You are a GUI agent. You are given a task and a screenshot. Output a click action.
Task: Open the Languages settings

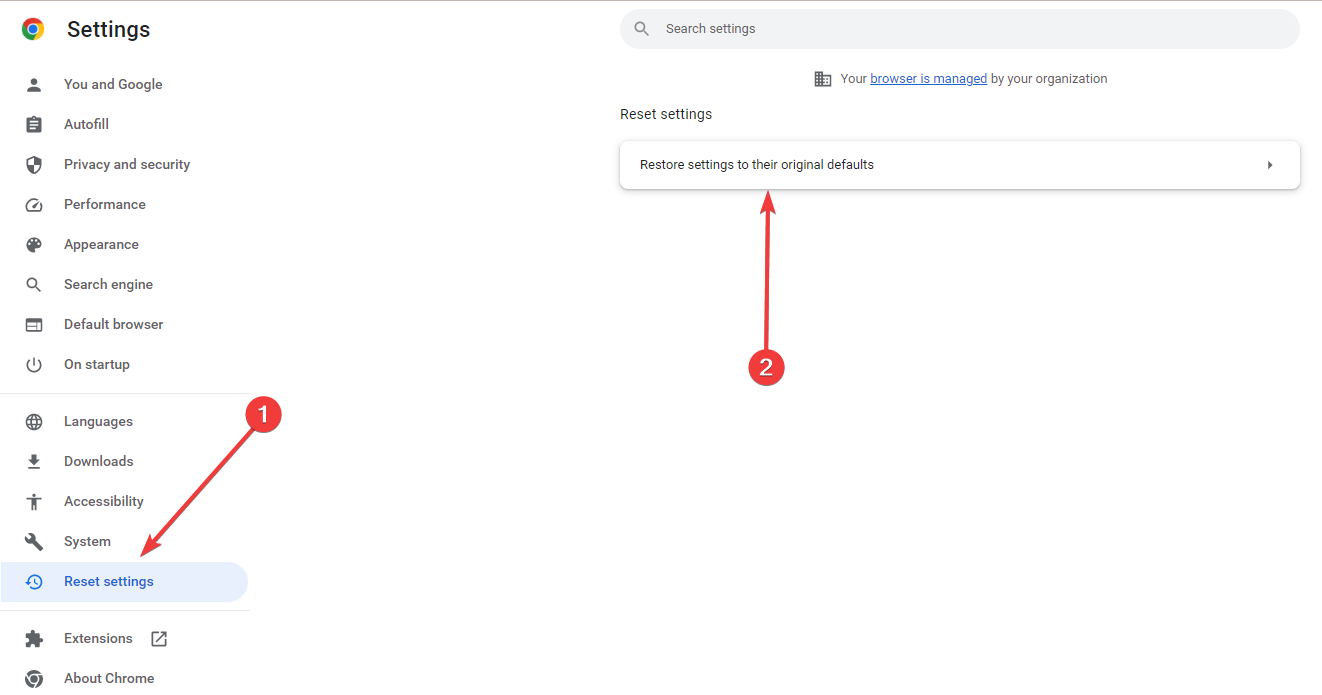pyautogui.click(x=98, y=421)
